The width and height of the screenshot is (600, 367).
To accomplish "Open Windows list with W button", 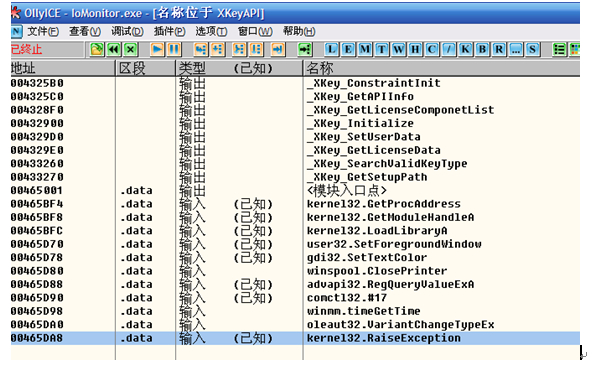I will click(x=398, y=49).
